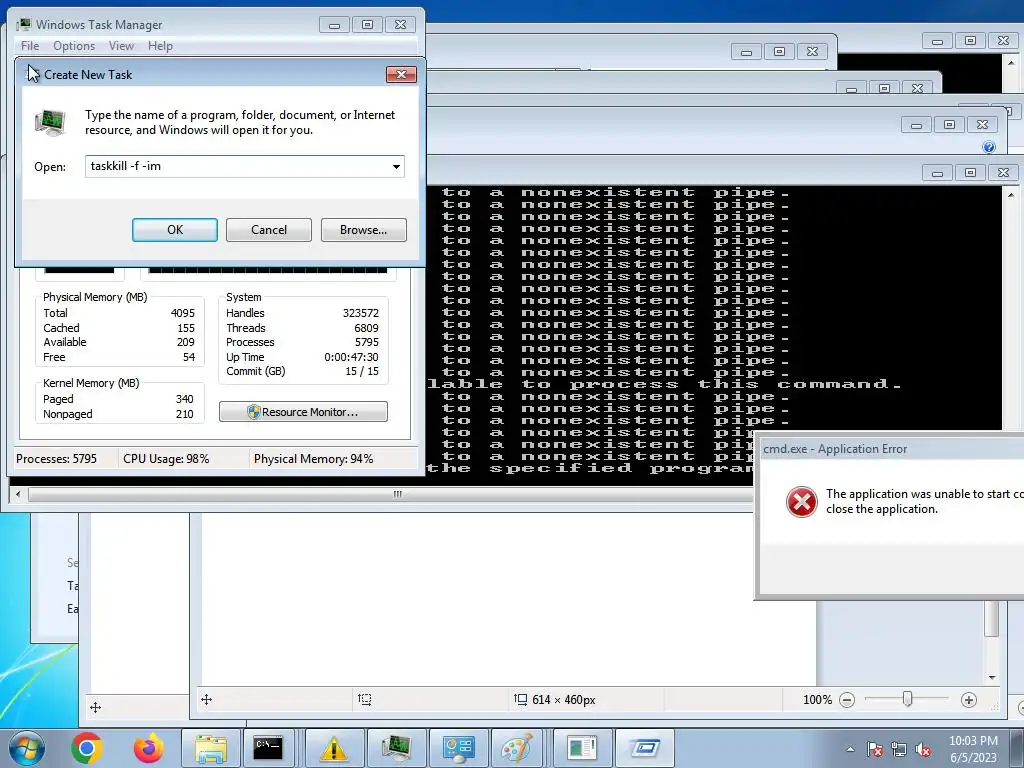Click the Paint vertical scrollbar thumb

pyautogui.click(x=992, y=618)
